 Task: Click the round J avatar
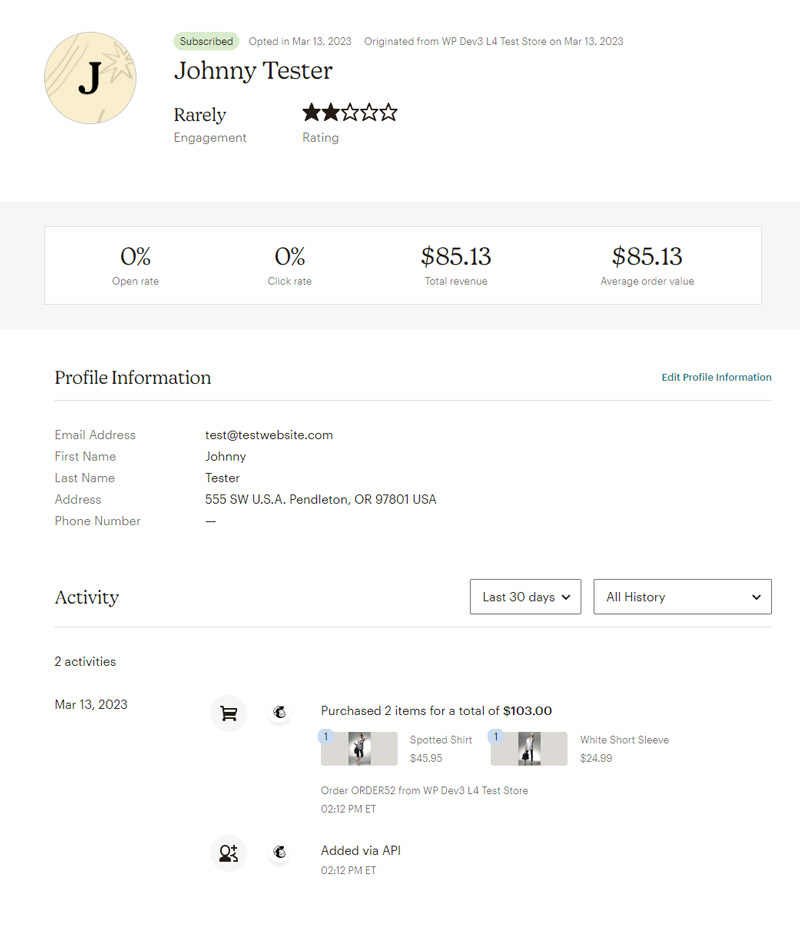coord(90,78)
